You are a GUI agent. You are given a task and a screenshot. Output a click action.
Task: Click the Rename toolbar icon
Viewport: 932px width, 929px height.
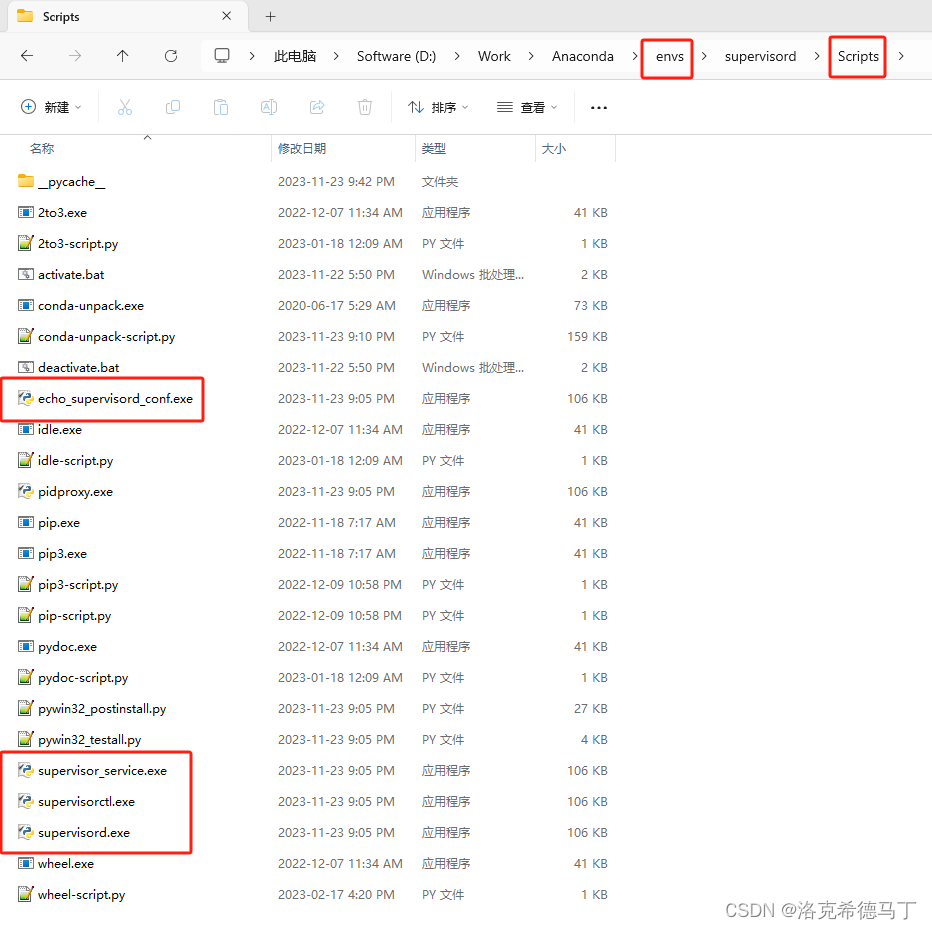[269, 107]
